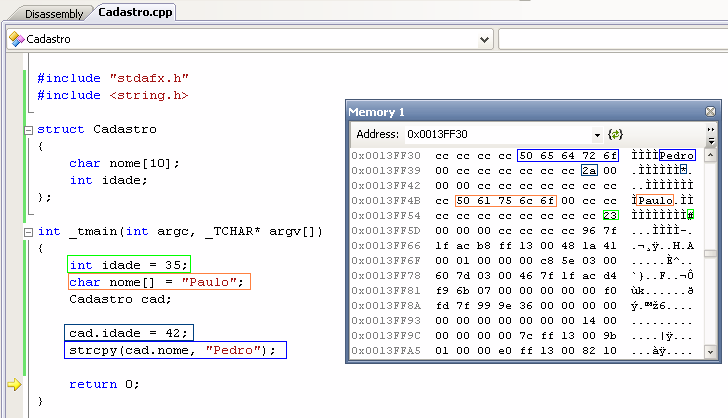Click the Cadastro scope icon in navigation bar
This screenshot has height=418, width=728.
(16, 40)
